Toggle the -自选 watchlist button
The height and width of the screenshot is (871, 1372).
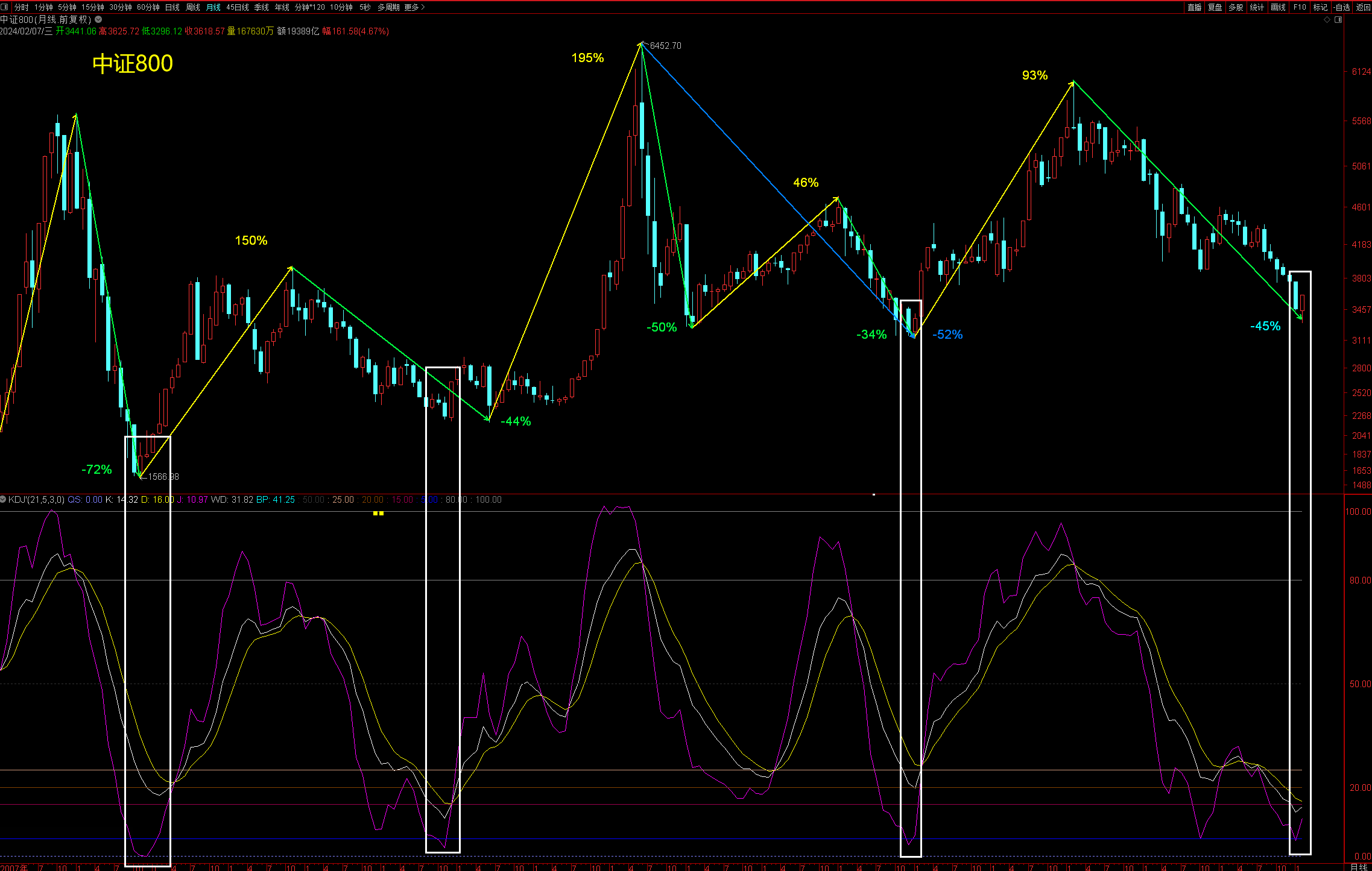1341,7
